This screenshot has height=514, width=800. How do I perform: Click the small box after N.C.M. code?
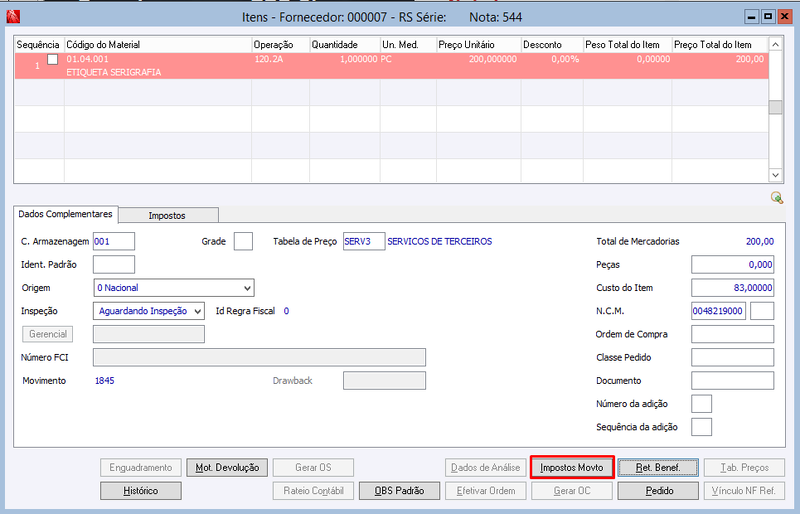762,311
